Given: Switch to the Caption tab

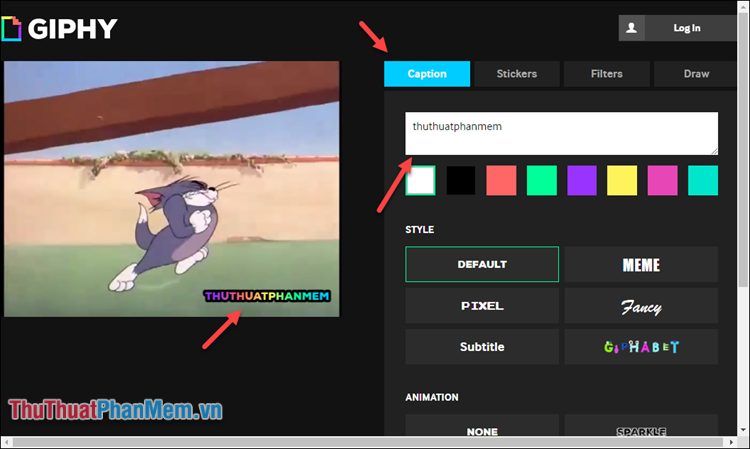Looking at the screenshot, I should click(x=427, y=74).
